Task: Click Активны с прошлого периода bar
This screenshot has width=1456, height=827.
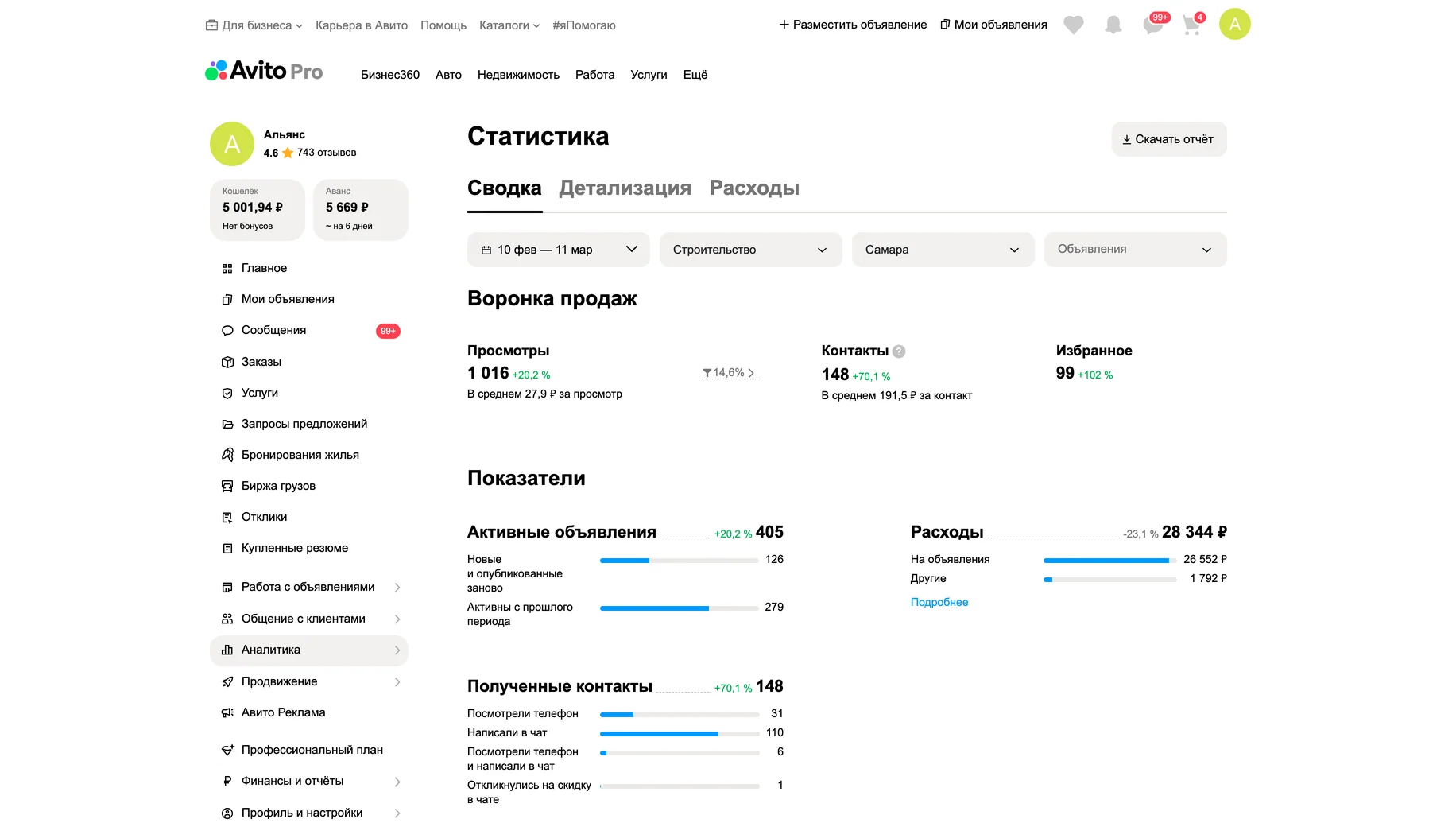Action: click(680, 608)
